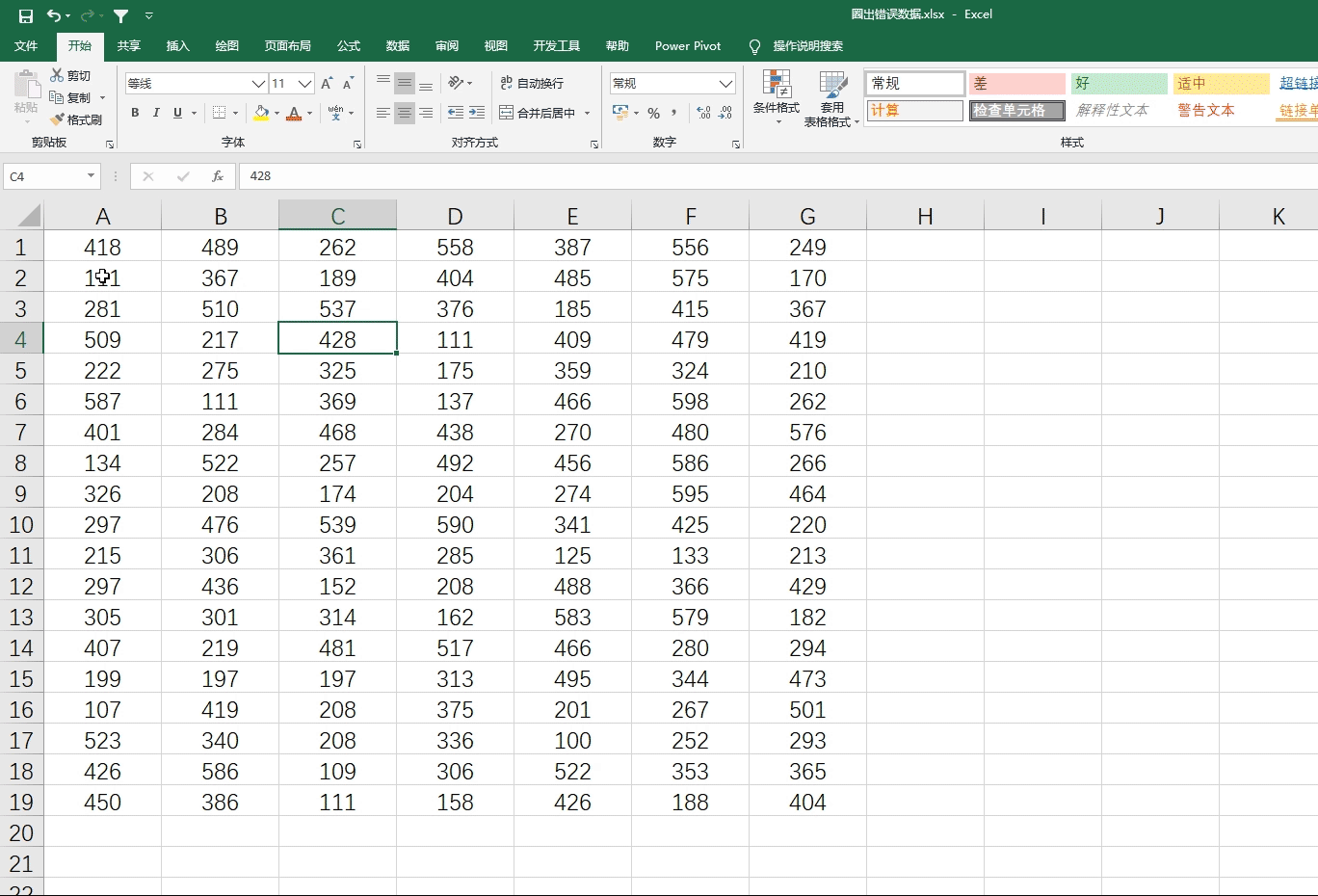Click Merge and Center button
The height and width of the screenshot is (896, 1318).
(538, 113)
